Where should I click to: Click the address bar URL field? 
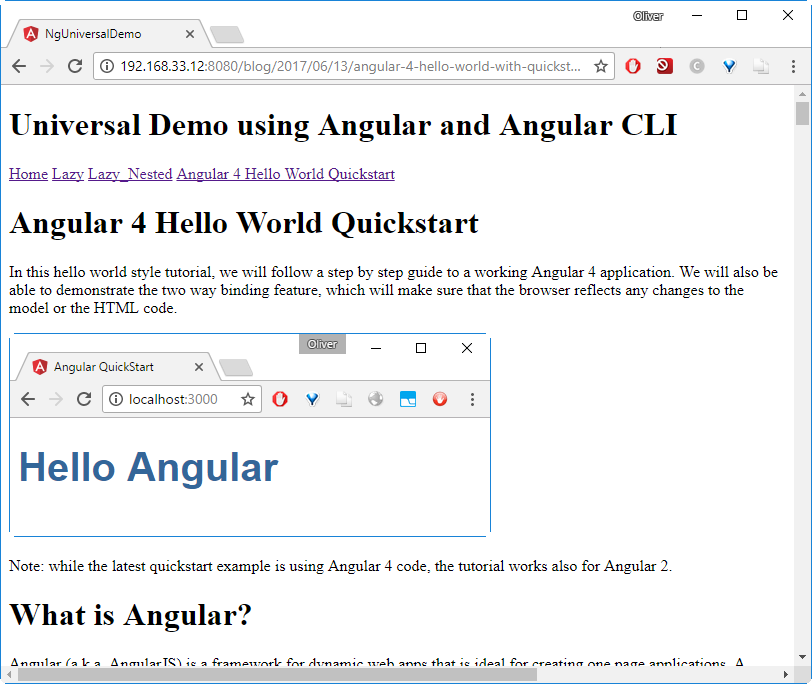(x=350, y=66)
